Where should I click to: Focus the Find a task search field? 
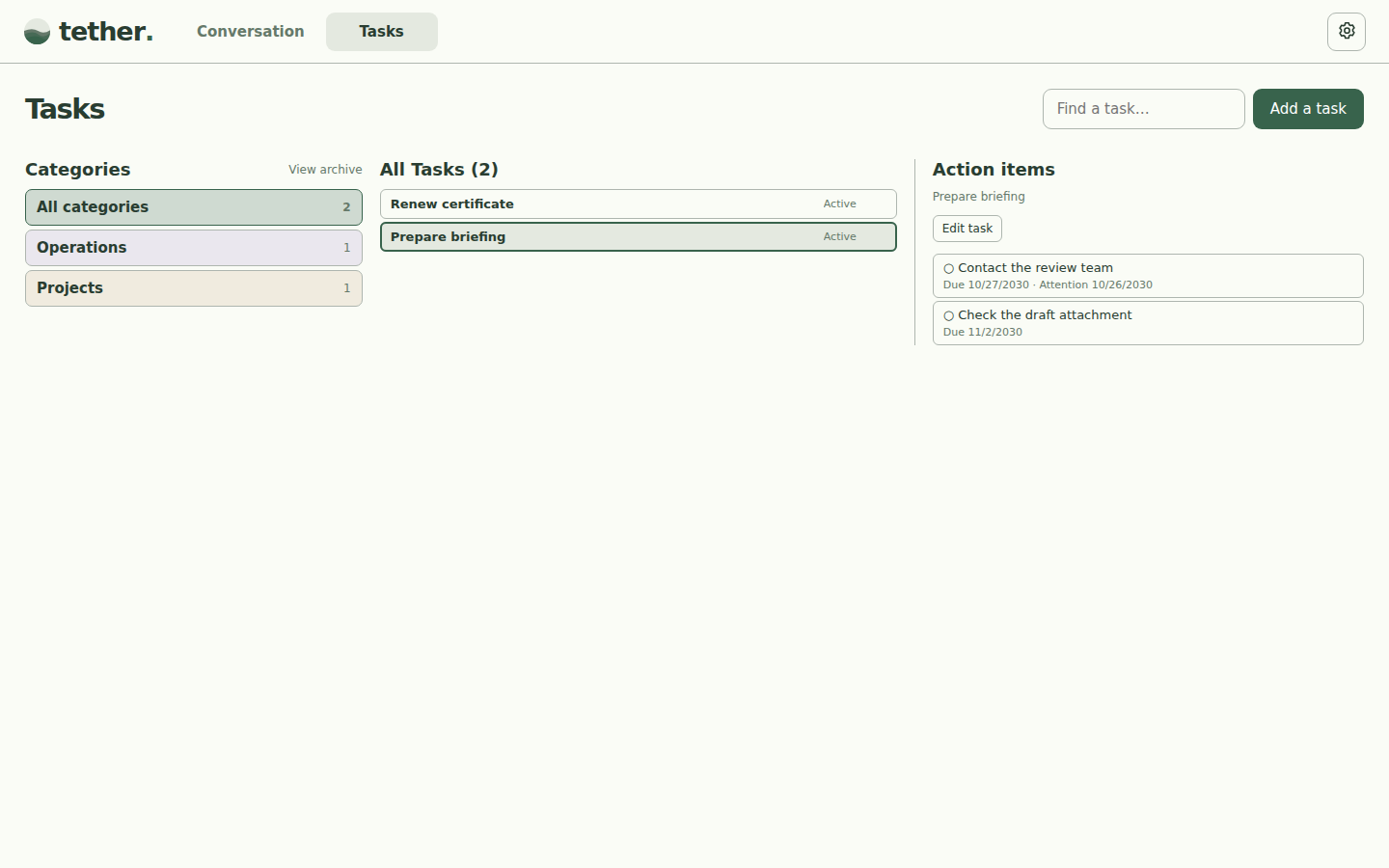pyautogui.click(x=1143, y=109)
